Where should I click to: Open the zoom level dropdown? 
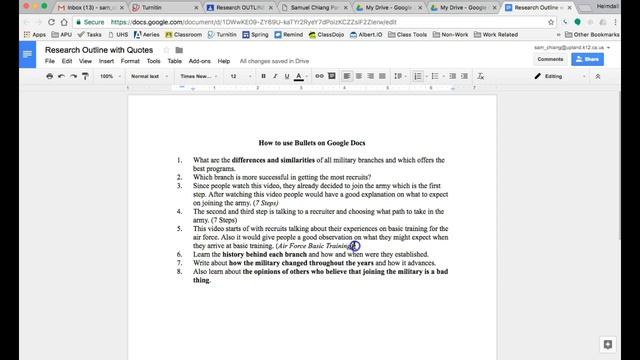coord(111,76)
